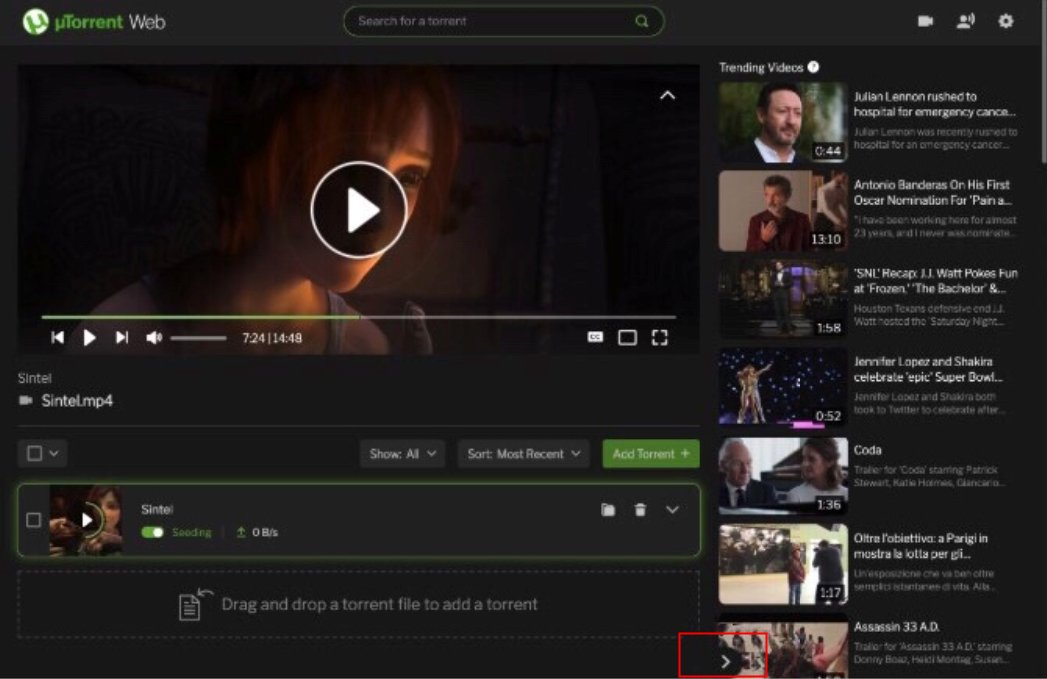This screenshot has height=679, width=1047.
Task: Tick the select-all torrents checkbox
Action: 34,453
